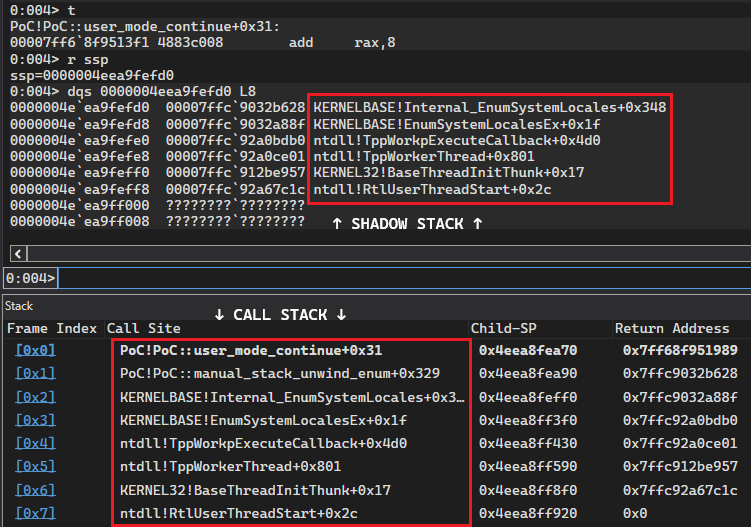Click KERNEL32!BaseThreadInitThunk+0x17 in command output

(449, 172)
